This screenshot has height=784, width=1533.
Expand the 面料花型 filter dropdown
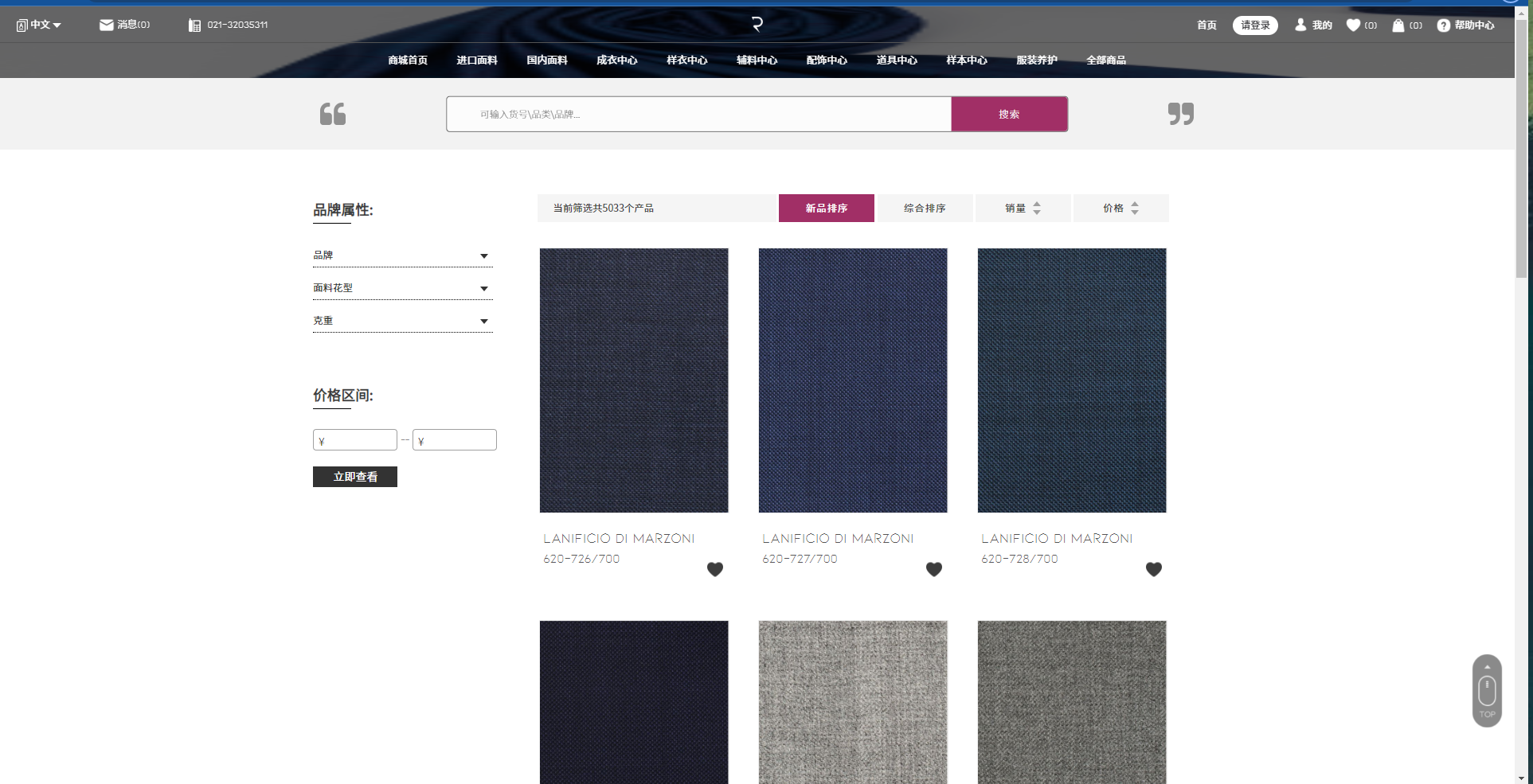click(403, 288)
